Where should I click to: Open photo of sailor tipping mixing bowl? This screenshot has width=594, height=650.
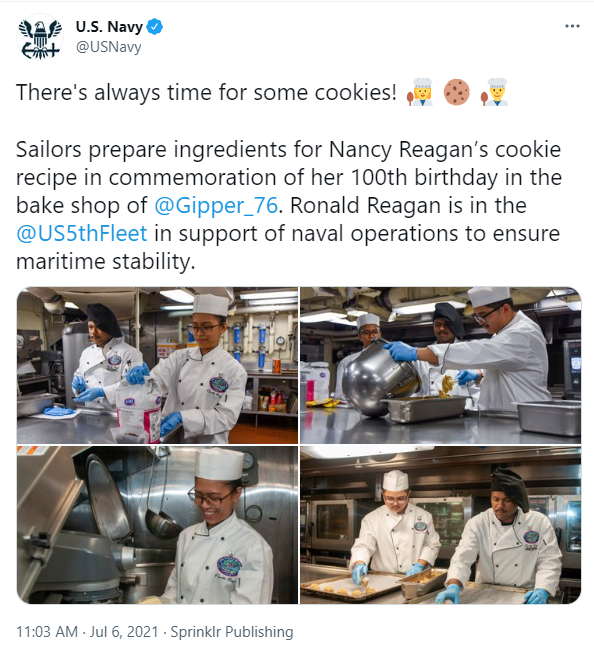[x=441, y=365]
